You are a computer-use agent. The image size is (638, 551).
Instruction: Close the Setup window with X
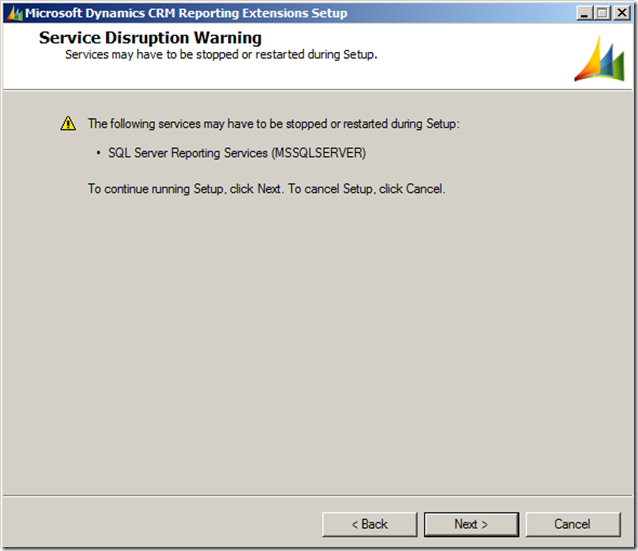622,13
